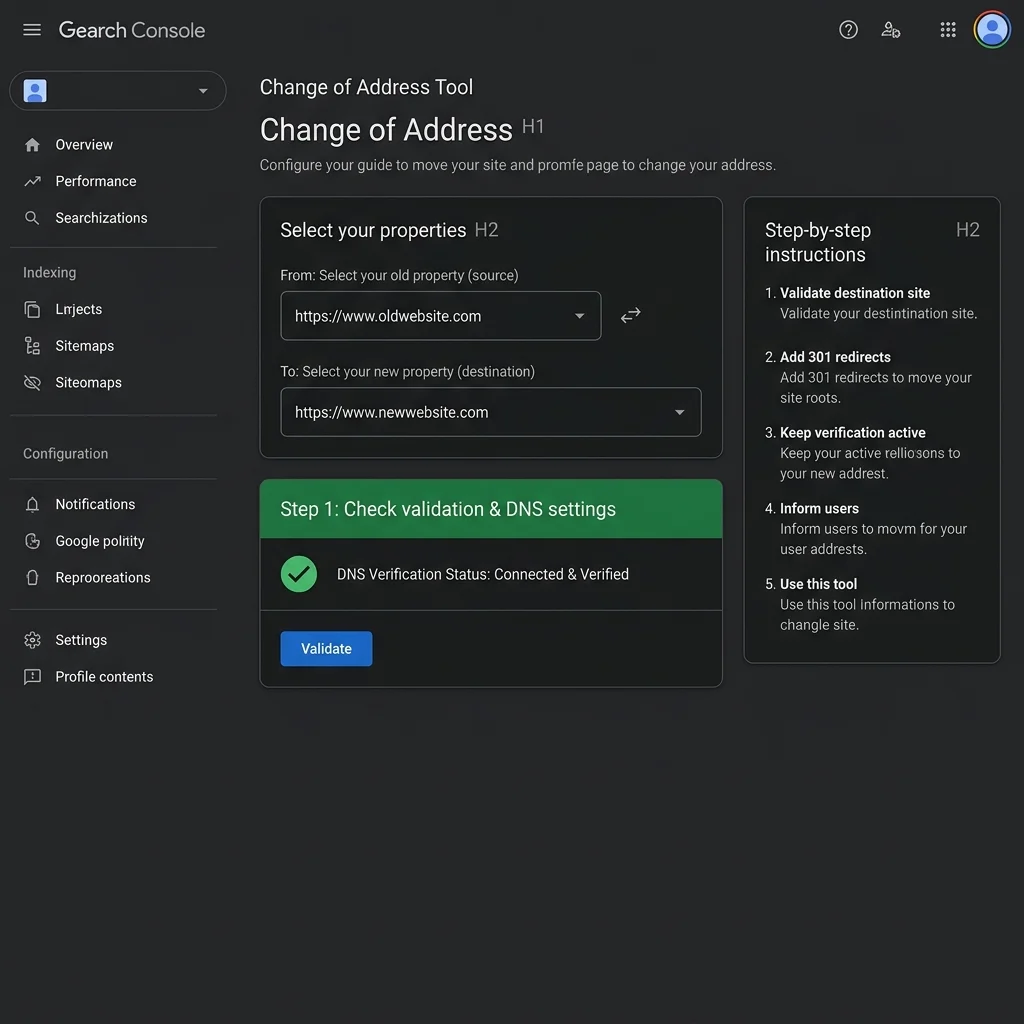This screenshot has width=1024, height=1024.
Task: Open Reprooreations menu entry
Action: (103, 577)
